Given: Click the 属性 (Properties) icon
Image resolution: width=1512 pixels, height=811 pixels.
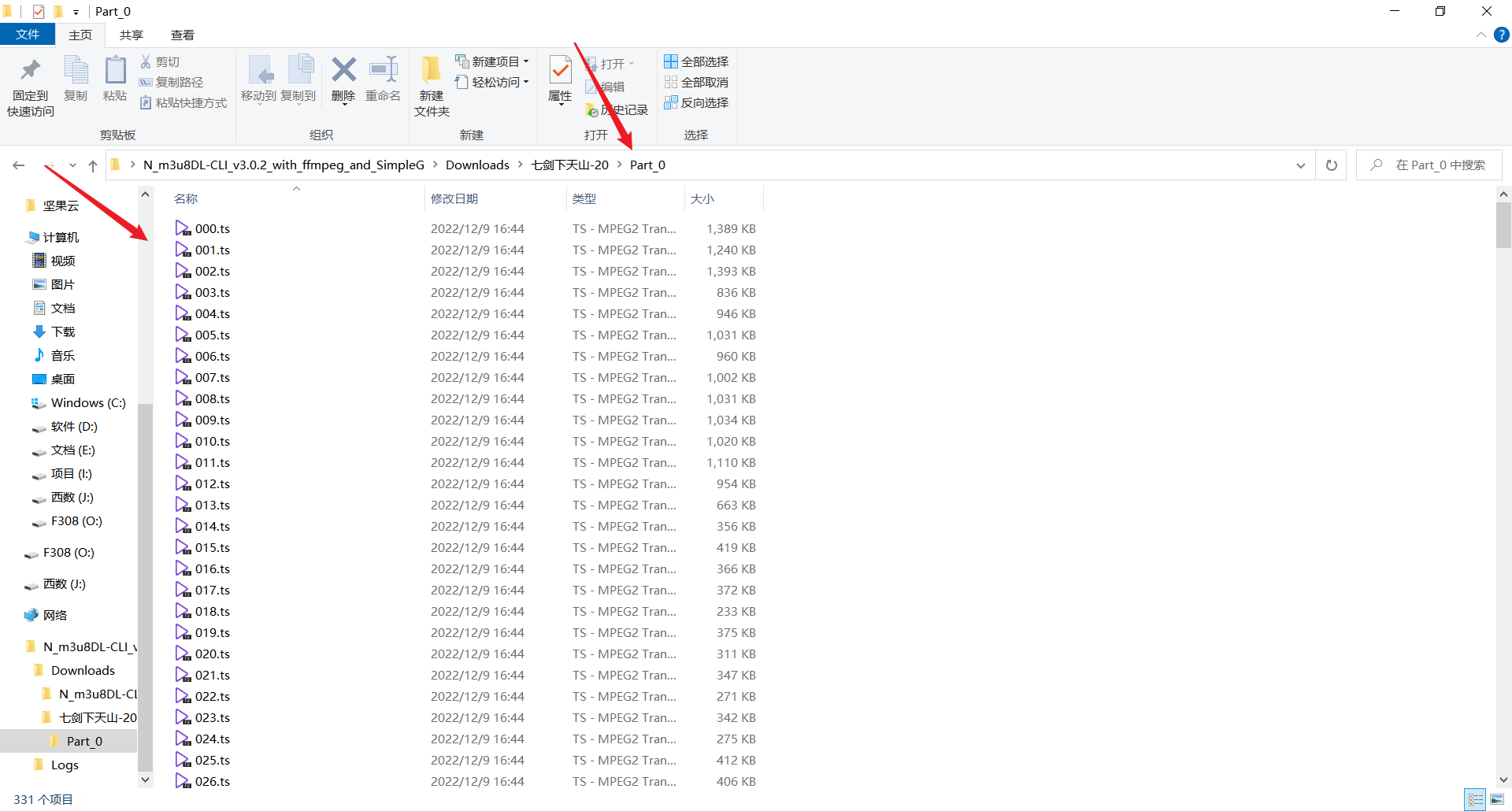Looking at the screenshot, I should [560, 70].
